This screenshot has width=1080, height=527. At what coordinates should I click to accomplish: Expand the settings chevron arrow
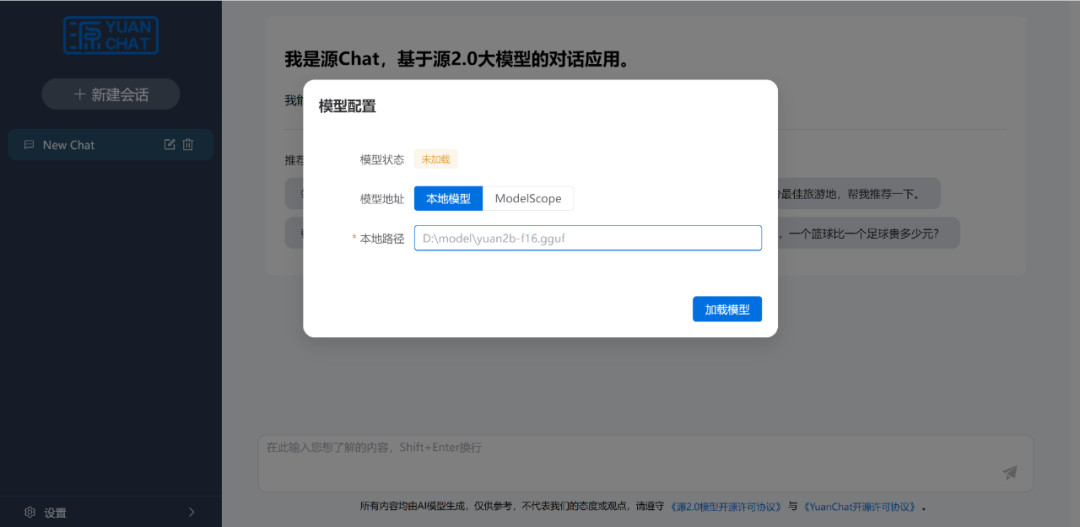[191, 512]
